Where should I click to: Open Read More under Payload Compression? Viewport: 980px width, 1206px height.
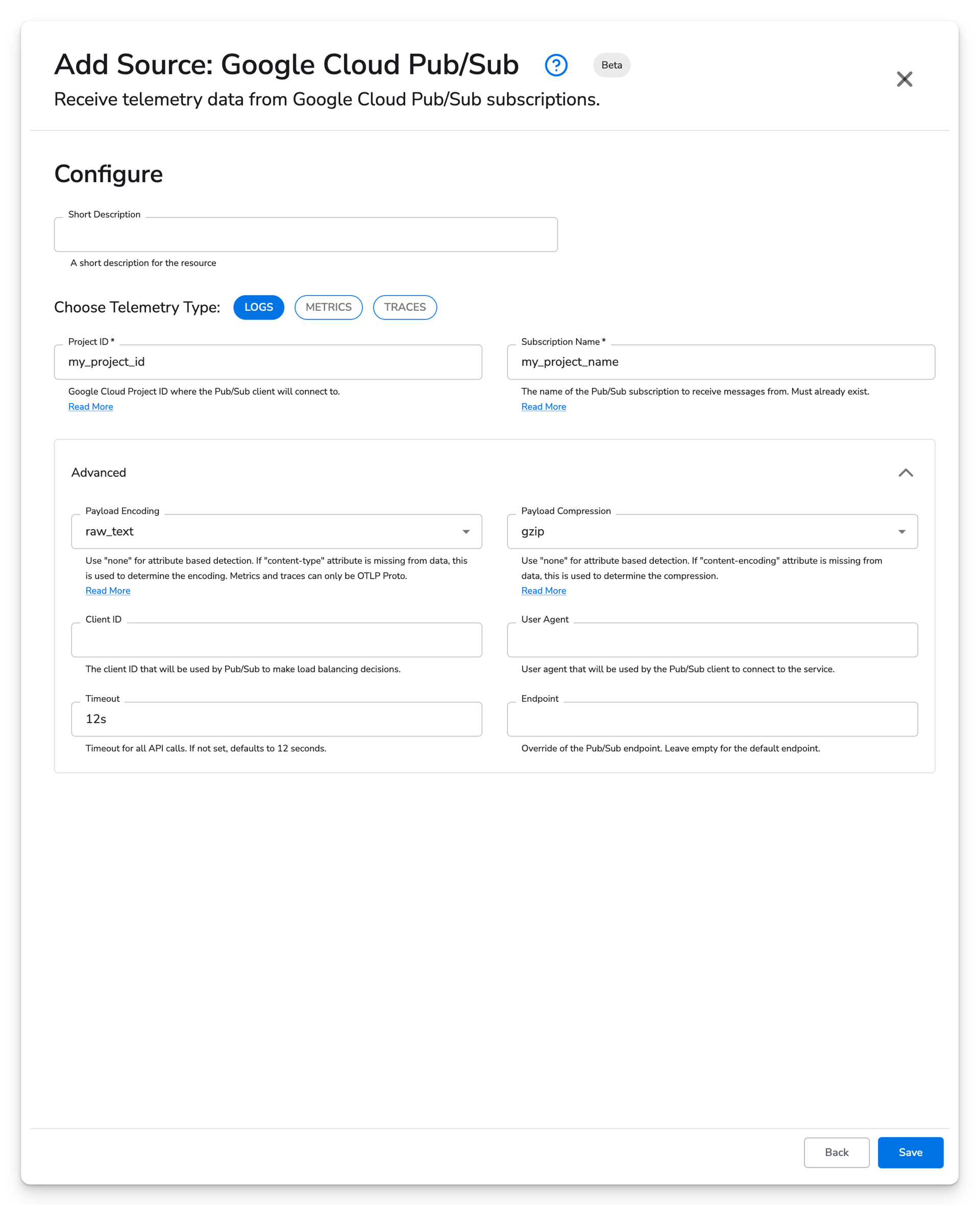[x=544, y=590]
